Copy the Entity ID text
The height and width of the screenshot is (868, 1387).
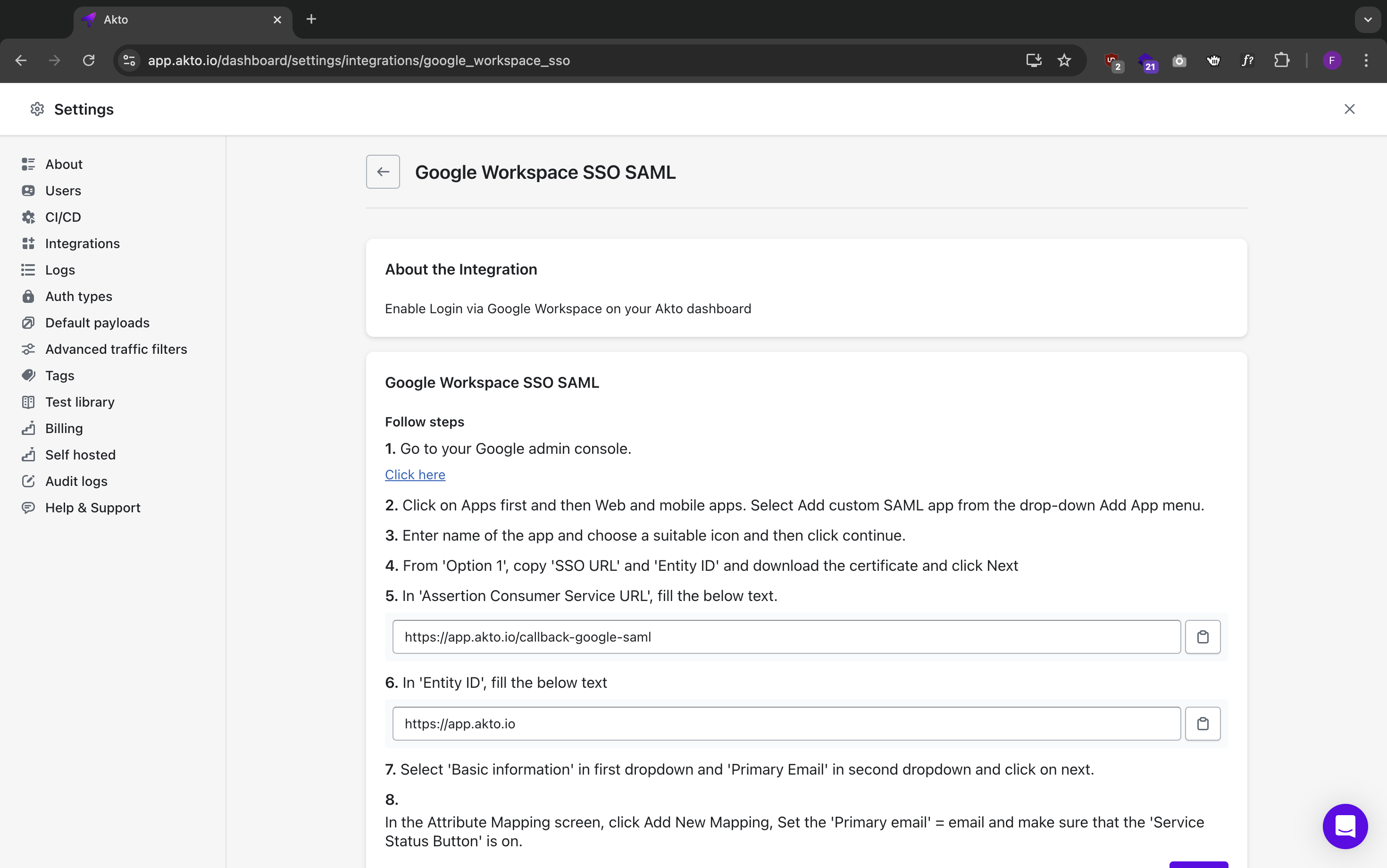point(1202,723)
